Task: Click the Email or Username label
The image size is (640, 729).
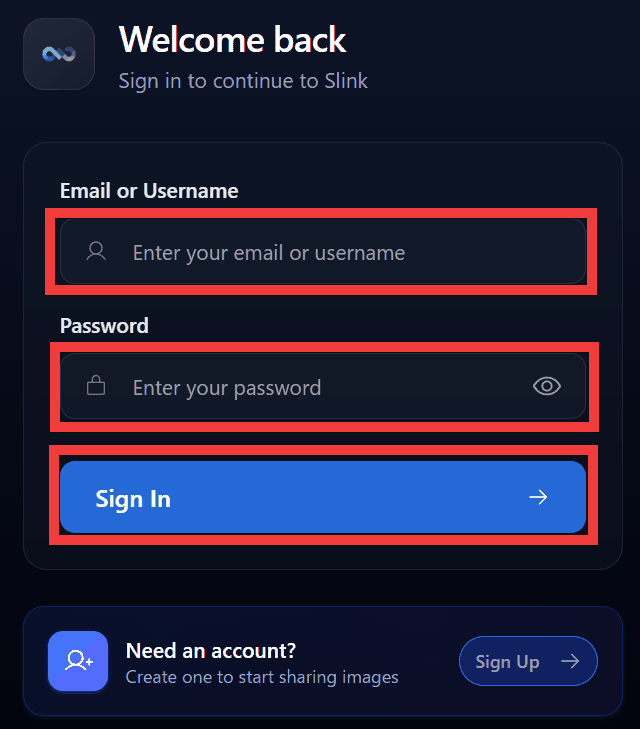Action: 149,190
